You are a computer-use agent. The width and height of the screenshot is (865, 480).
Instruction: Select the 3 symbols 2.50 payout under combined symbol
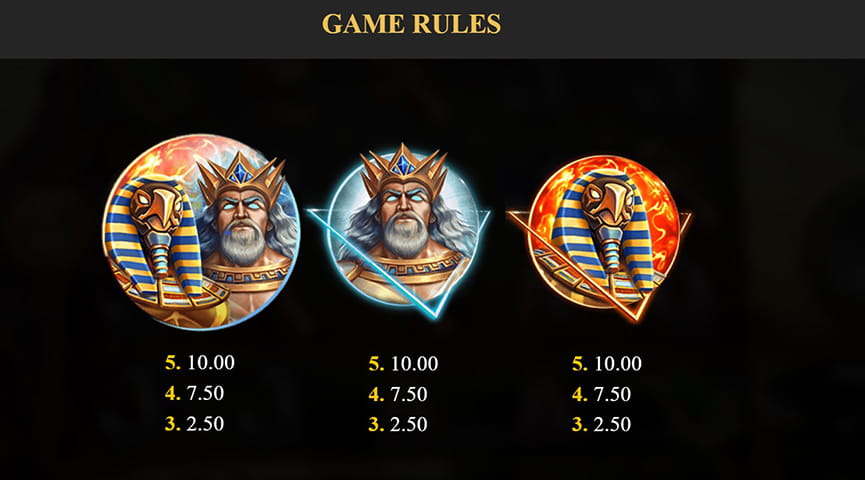[194, 423]
